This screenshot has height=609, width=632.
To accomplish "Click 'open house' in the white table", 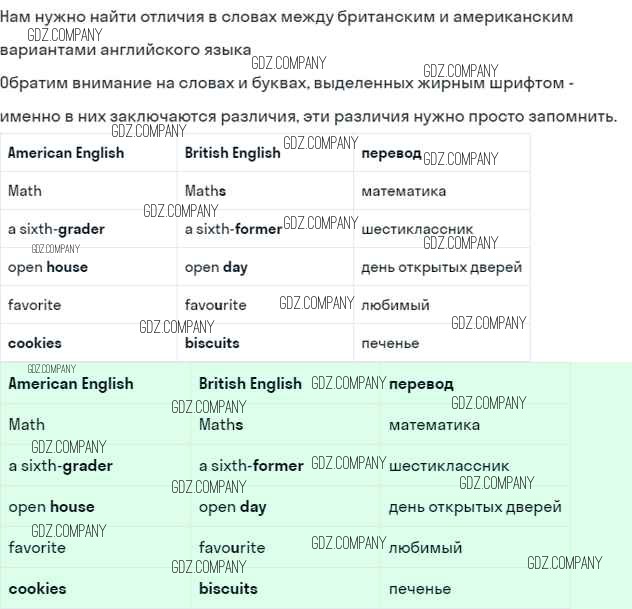I will coord(47,267).
